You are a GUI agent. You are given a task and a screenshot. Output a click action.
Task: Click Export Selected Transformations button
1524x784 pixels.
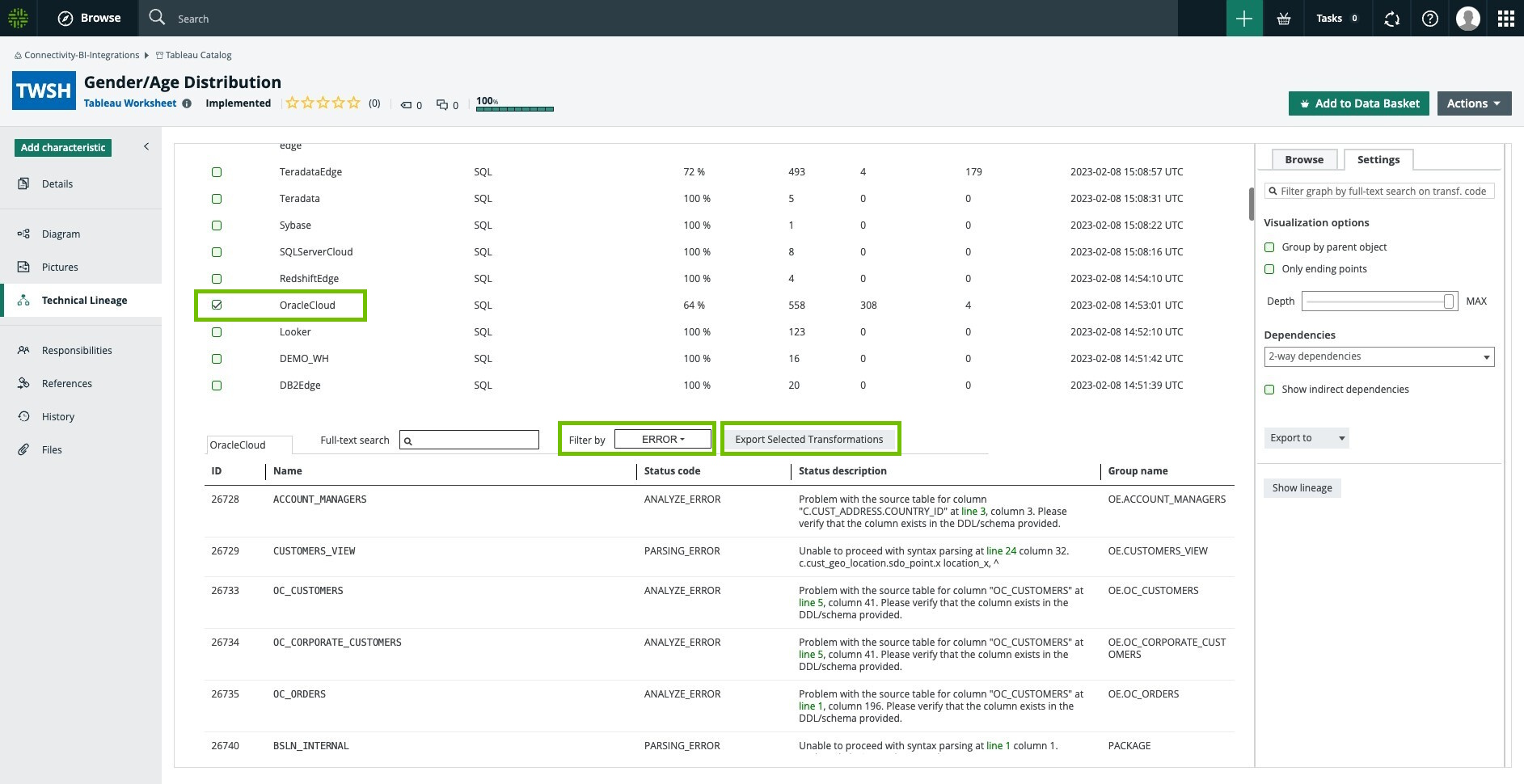pyautogui.click(x=808, y=439)
